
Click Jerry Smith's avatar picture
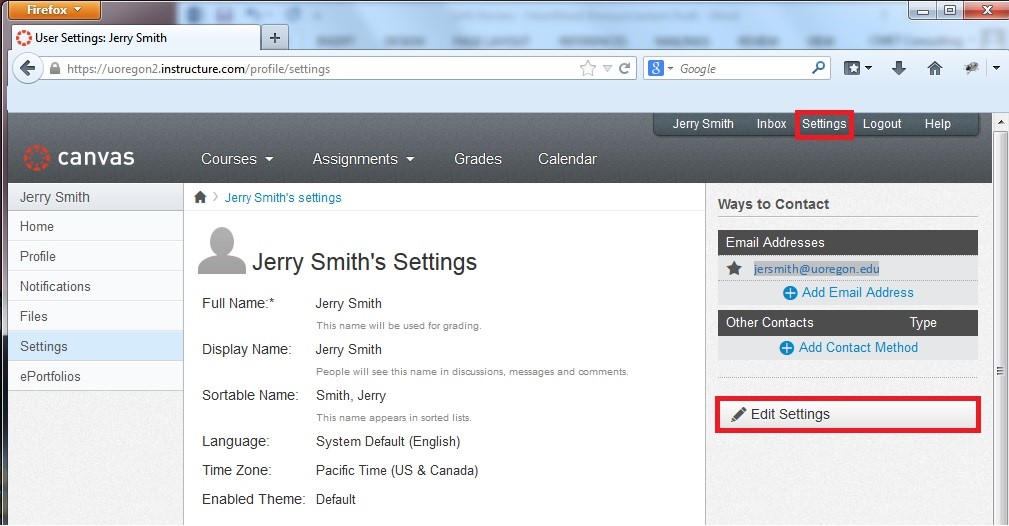(x=222, y=252)
